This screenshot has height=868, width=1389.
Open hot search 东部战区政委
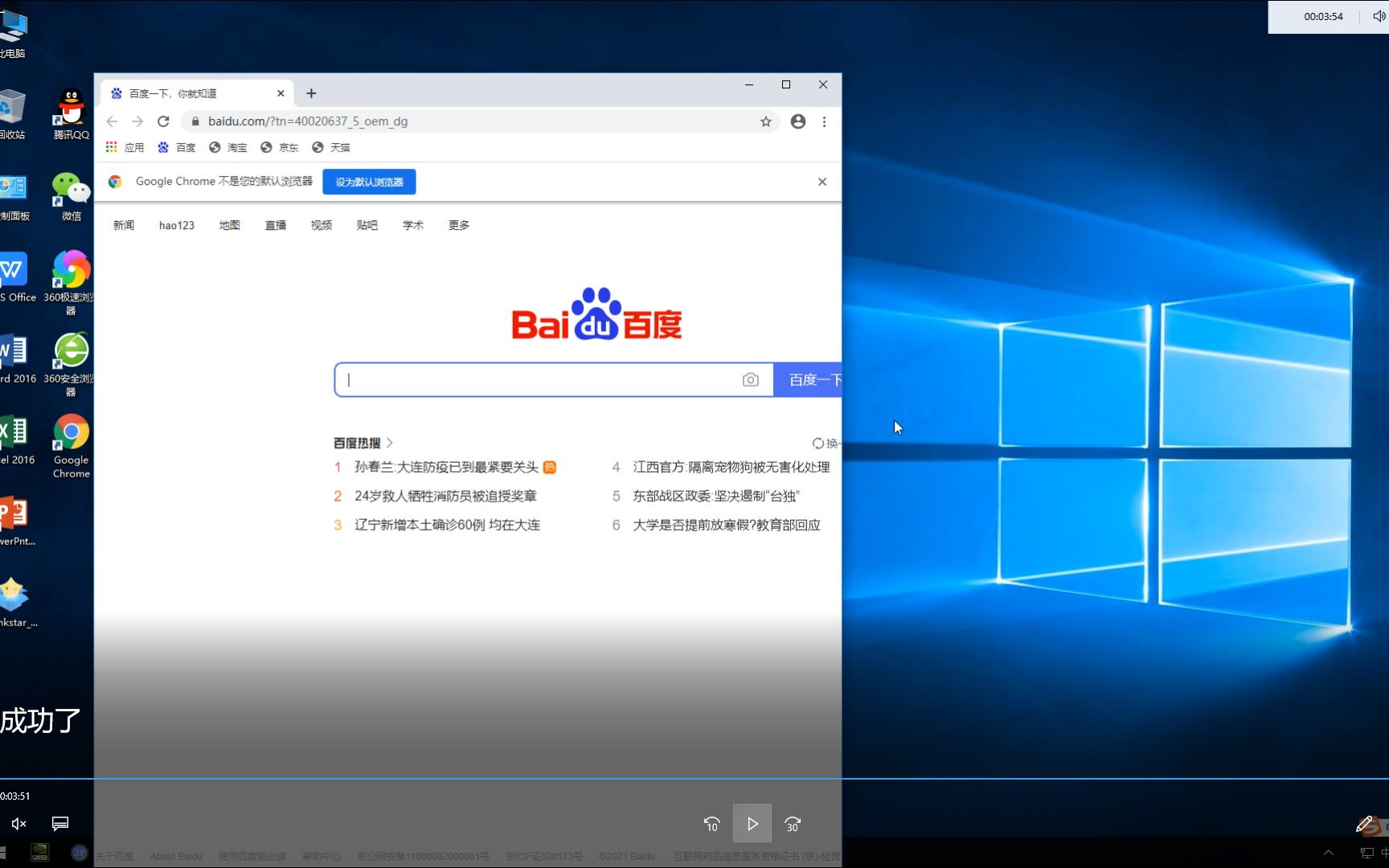716,496
